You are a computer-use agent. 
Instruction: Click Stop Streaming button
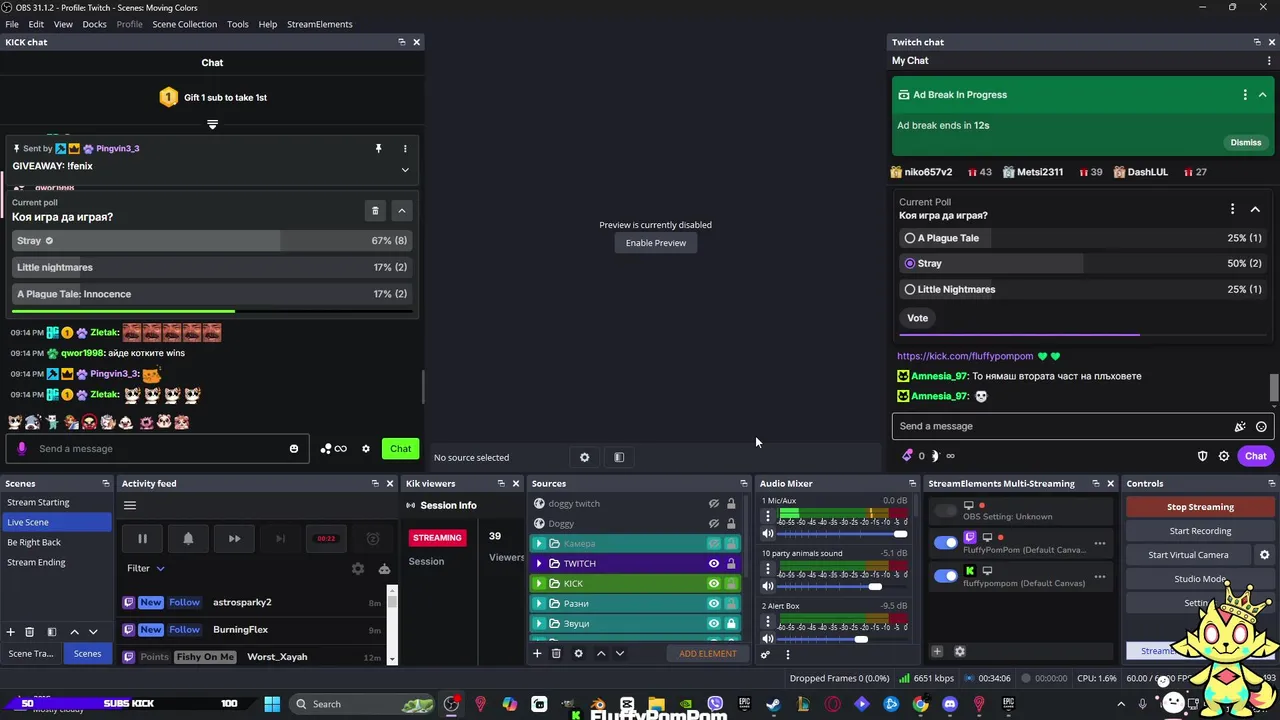[x=1200, y=507]
